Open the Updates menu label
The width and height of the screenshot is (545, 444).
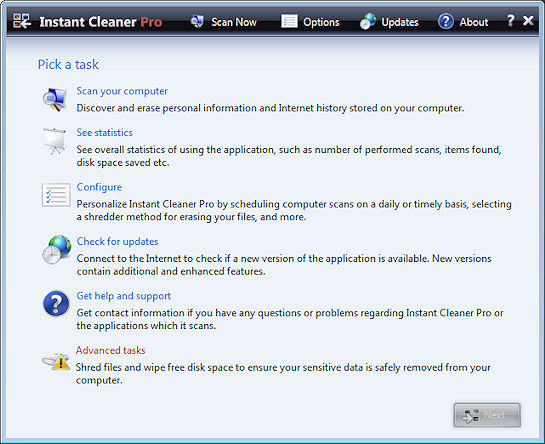point(400,22)
